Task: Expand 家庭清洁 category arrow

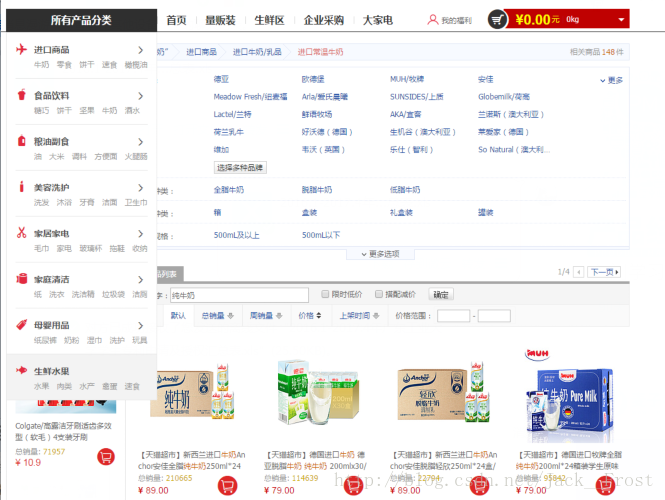Action: [x=140, y=279]
